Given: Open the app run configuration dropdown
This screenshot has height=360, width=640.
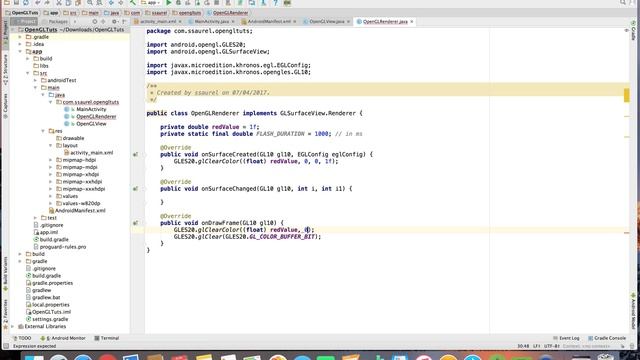Looking at the screenshot, I should point(151,2).
